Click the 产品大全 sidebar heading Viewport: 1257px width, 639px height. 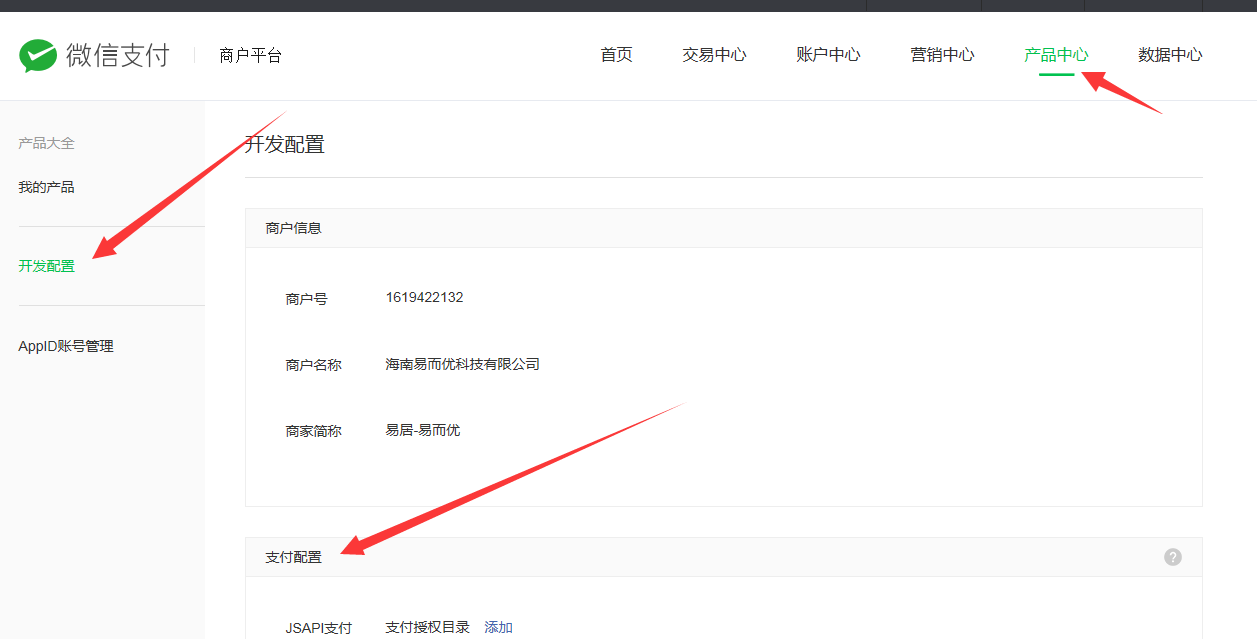[x=45, y=143]
